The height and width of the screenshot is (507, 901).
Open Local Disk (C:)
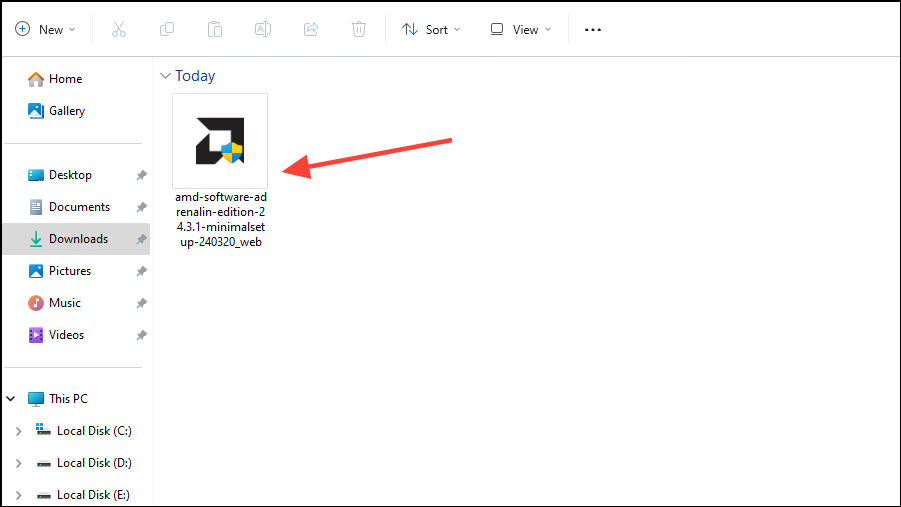coord(84,431)
